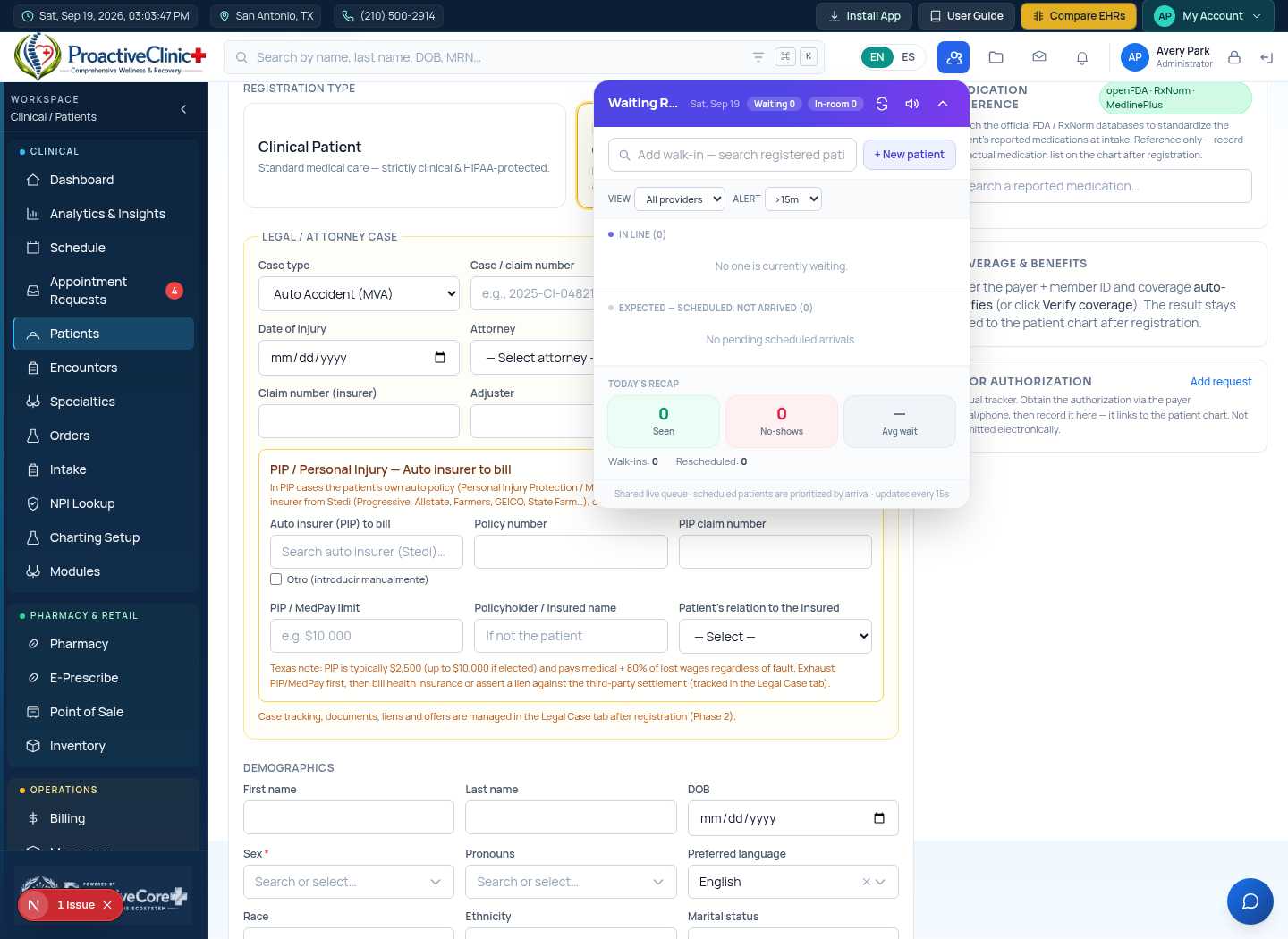Open the notifications bell

click(x=1082, y=57)
